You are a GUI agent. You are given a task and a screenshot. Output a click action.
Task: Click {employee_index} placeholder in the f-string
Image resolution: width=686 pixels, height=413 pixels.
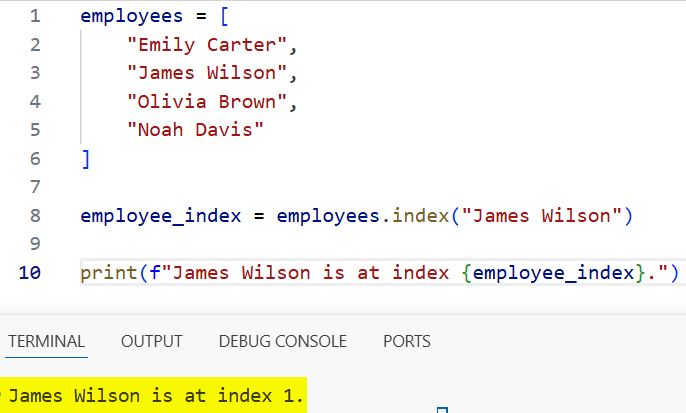pos(553,273)
